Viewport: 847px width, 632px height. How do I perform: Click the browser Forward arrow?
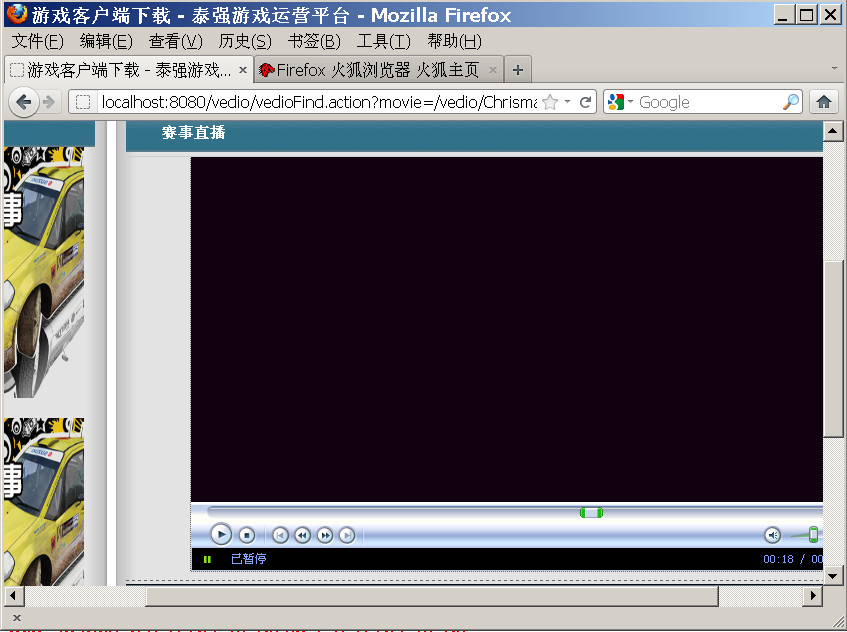pos(49,102)
